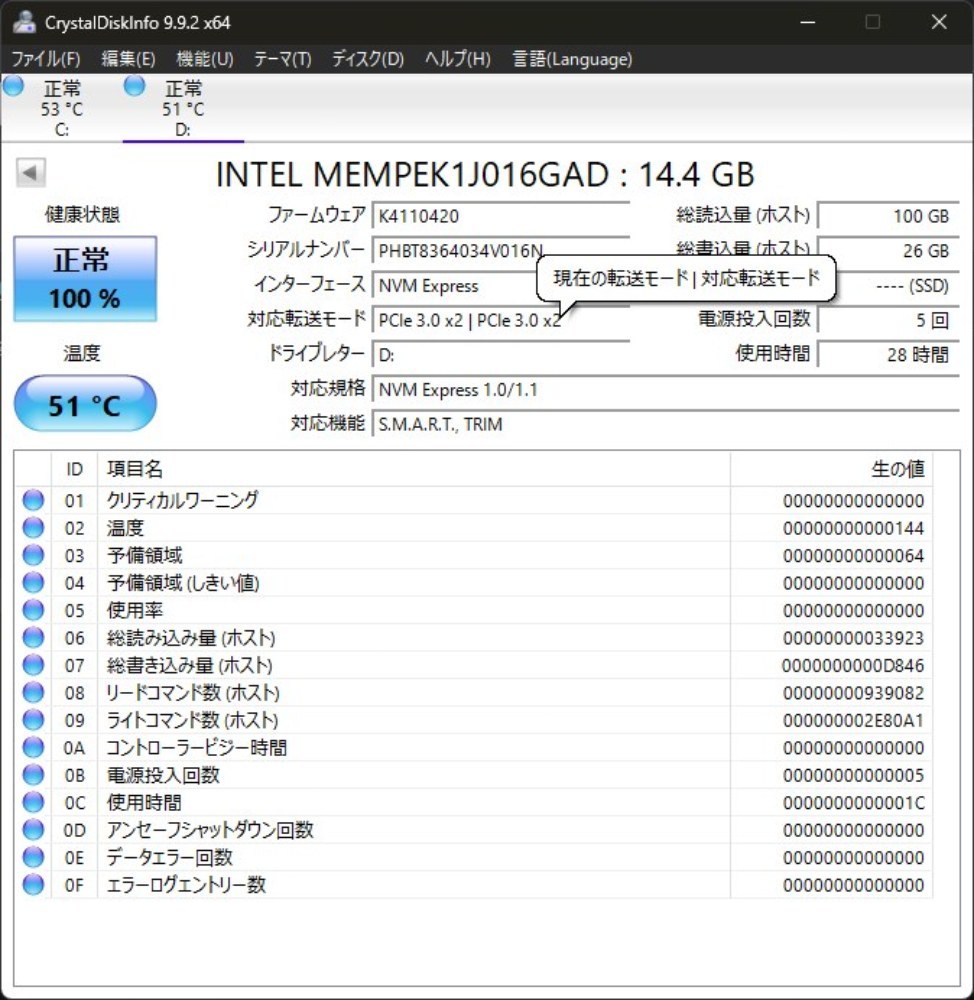This screenshot has width=974, height=1000.
Task: Click the rotation rate value ---- (SSD)
Action: 898,286
